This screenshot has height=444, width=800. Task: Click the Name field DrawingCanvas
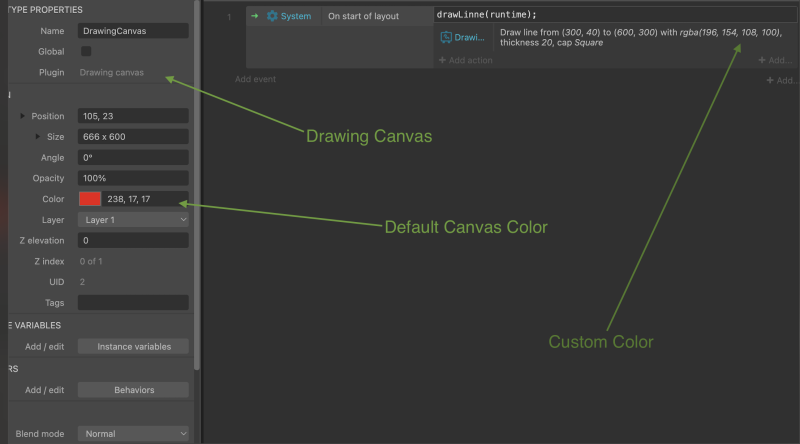pos(133,31)
